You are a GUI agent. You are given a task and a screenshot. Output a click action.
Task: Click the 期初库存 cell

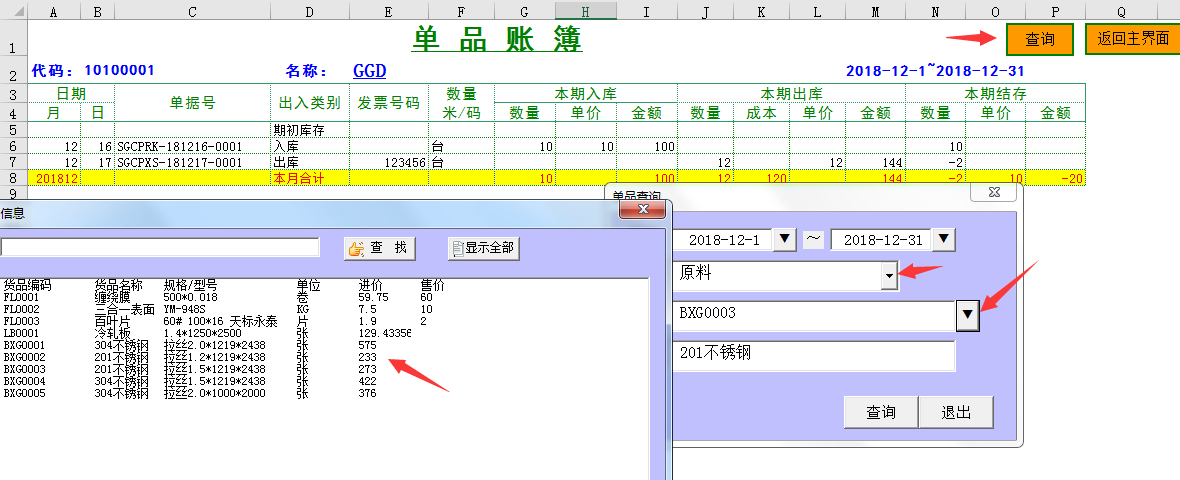310,130
